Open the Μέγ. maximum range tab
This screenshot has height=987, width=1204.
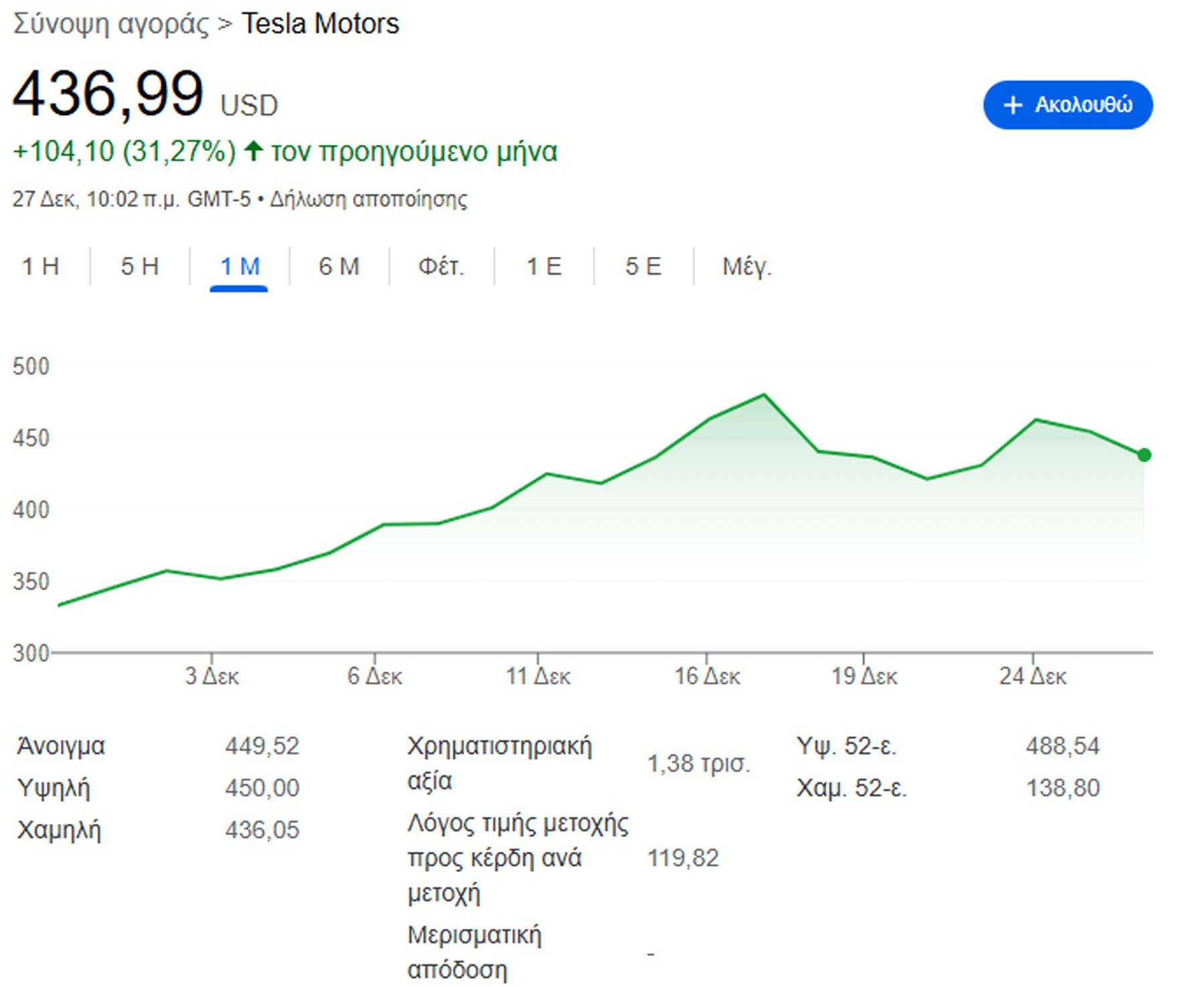tap(746, 266)
